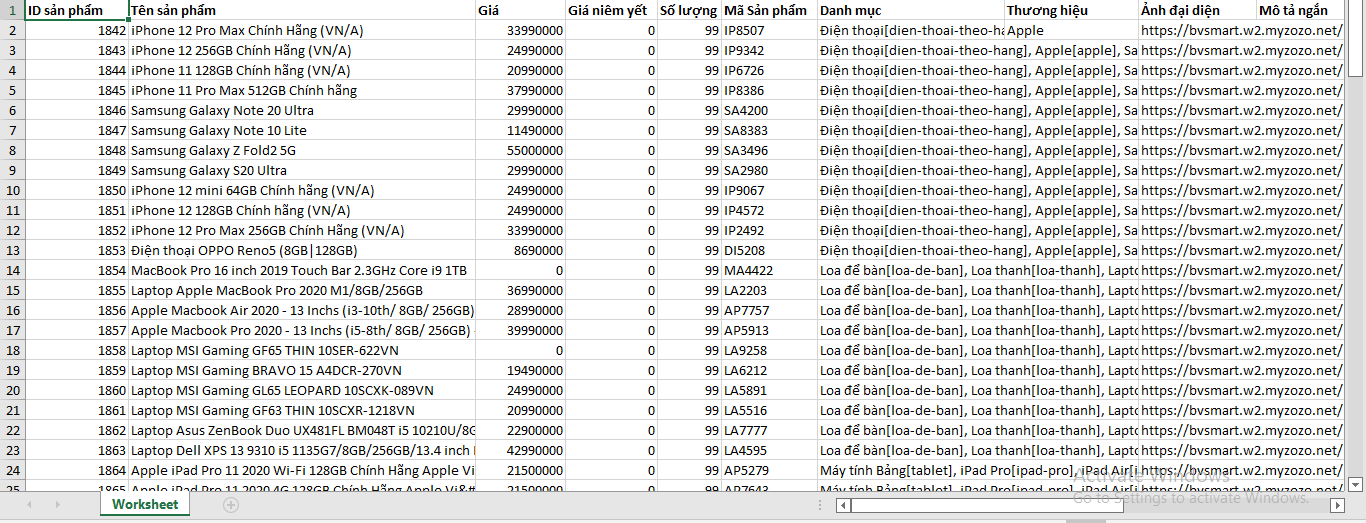The image size is (1366, 523).
Task: Click vertical scrollbar down arrow
Action: click(1356, 483)
